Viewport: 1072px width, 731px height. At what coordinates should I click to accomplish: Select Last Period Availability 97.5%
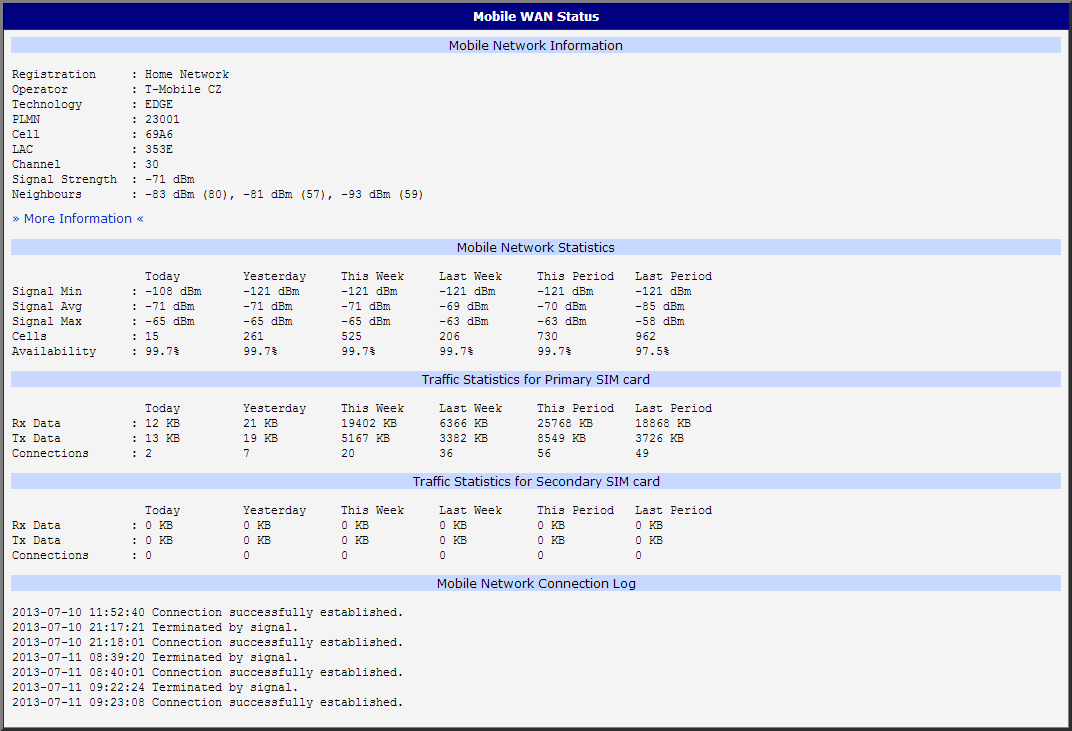[652, 352]
